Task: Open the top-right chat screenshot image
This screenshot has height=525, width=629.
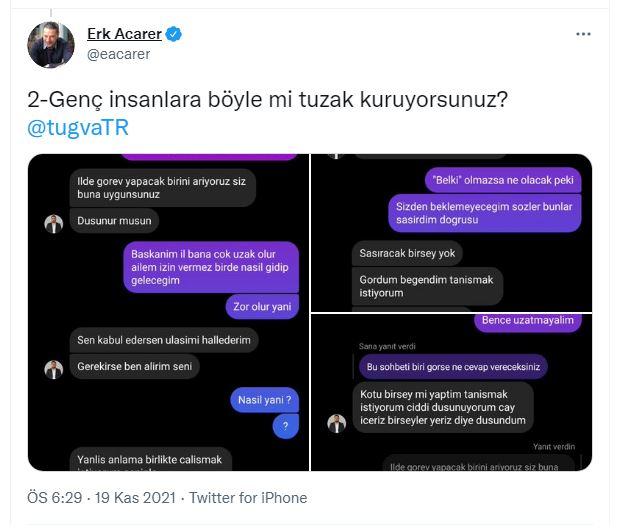Action: pos(451,233)
